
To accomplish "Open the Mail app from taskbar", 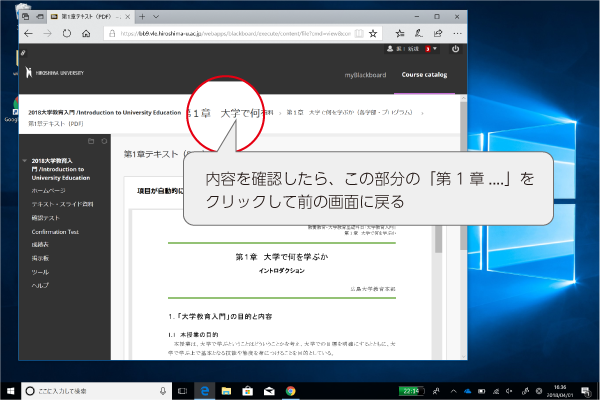I will pyautogui.click(x=269, y=391).
